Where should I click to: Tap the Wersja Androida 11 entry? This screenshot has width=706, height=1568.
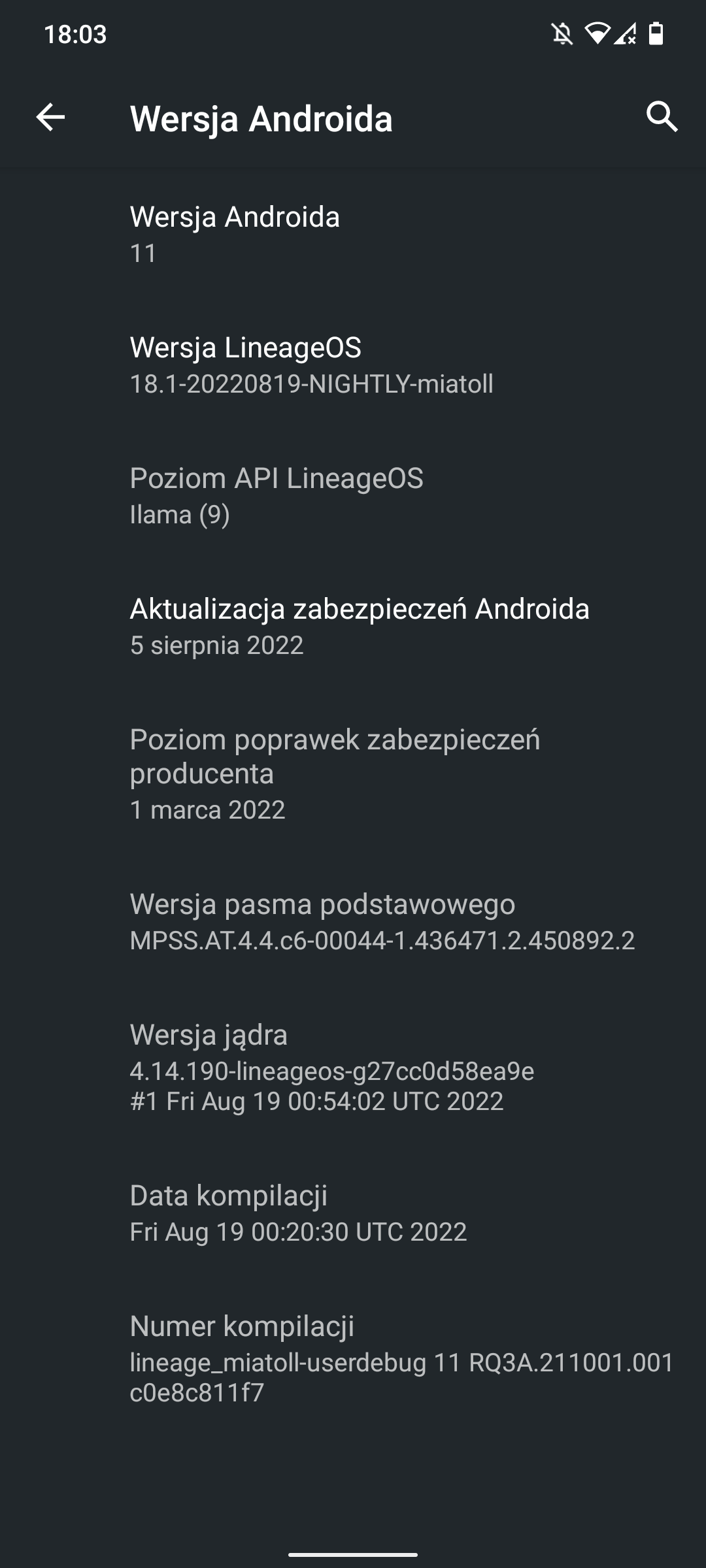click(x=353, y=234)
